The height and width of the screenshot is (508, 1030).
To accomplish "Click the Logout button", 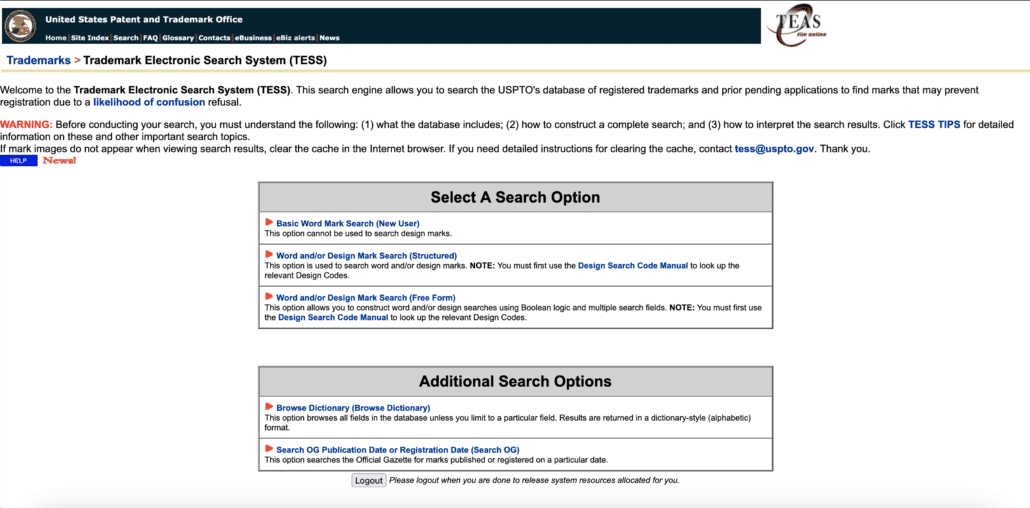I will [369, 480].
